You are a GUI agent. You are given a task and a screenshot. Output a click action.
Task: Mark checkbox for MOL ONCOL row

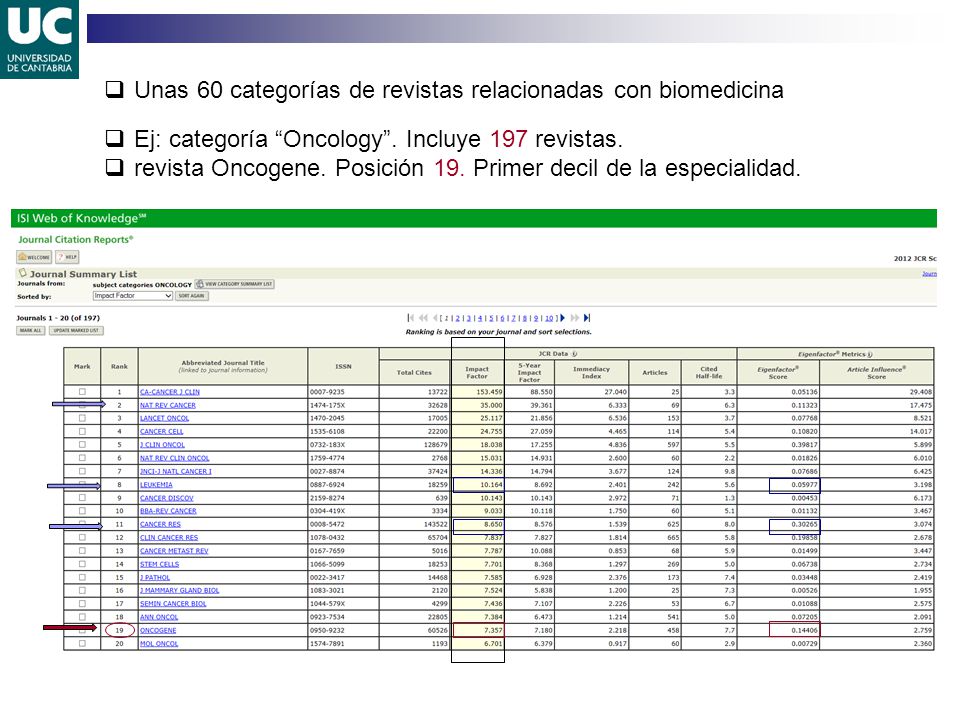click(x=82, y=643)
